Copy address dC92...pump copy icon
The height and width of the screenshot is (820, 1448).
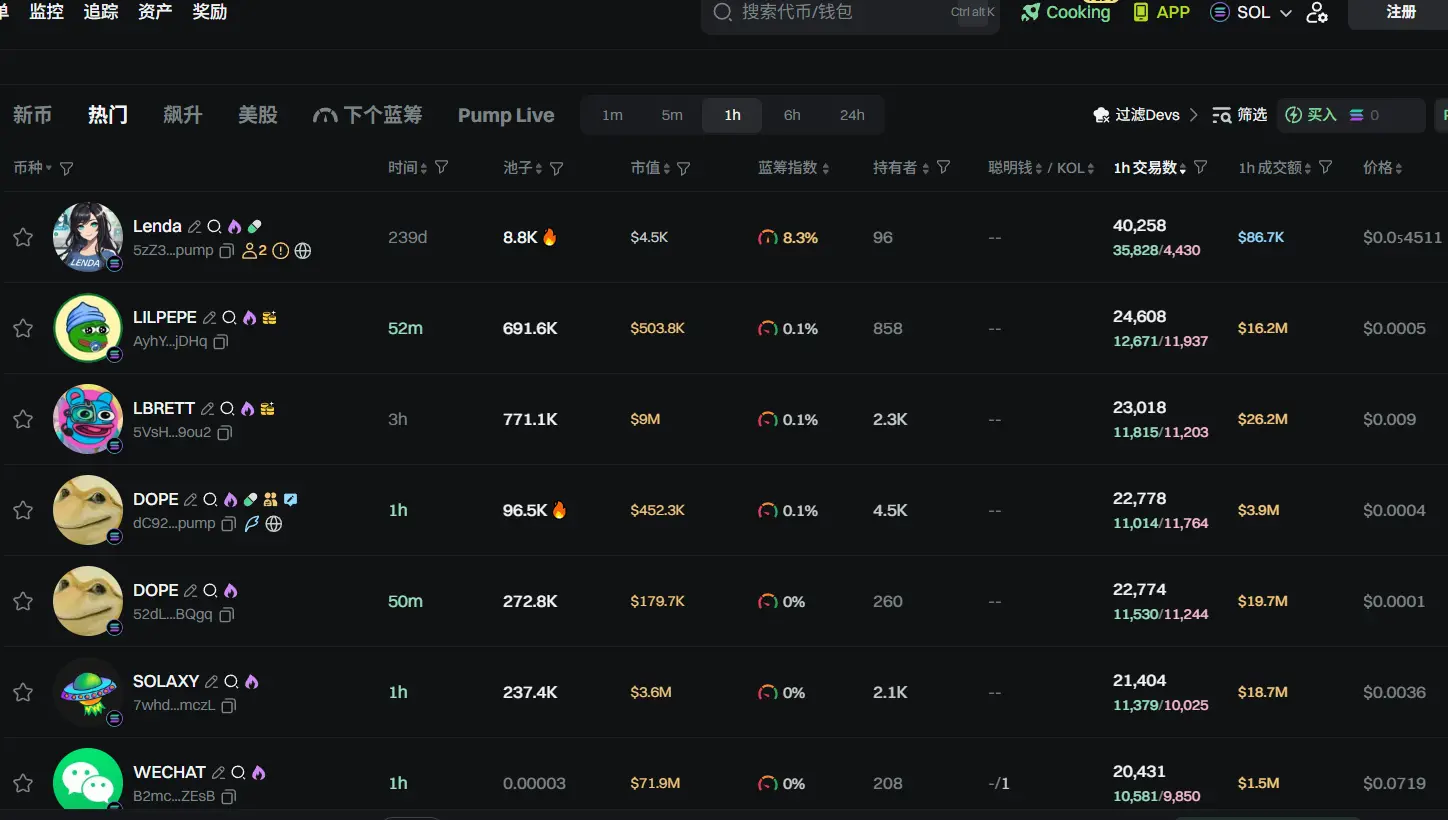229,524
